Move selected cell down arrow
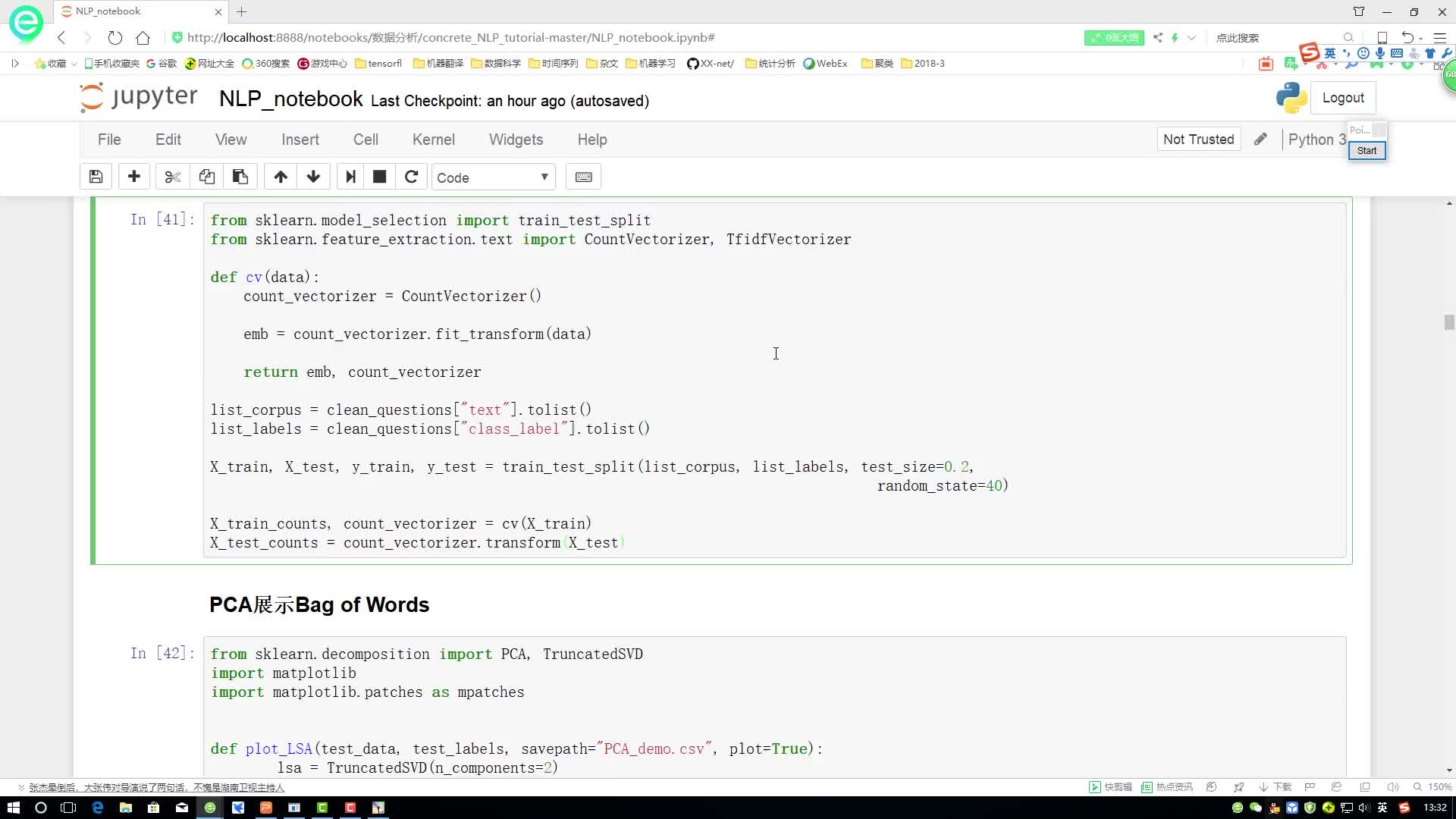 pyautogui.click(x=313, y=177)
